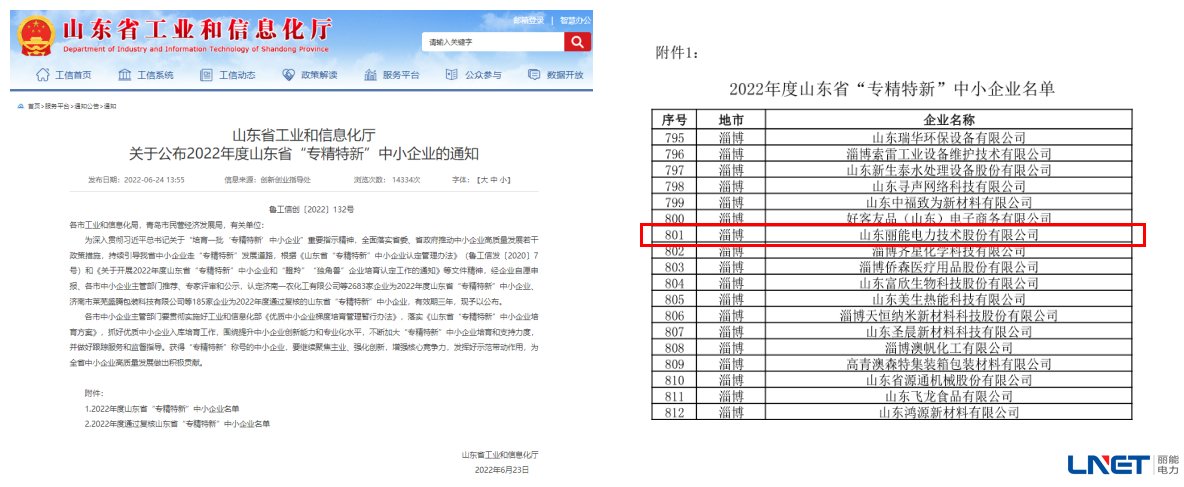This screenshot has width=1184, height=487.
Task: Set font size to 大
Action: pos(483,179)
